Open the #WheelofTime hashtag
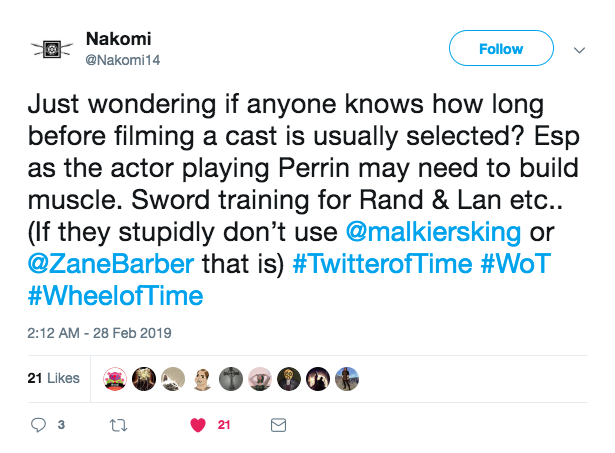This screenshot has width=615, height=453. (117, 295)
